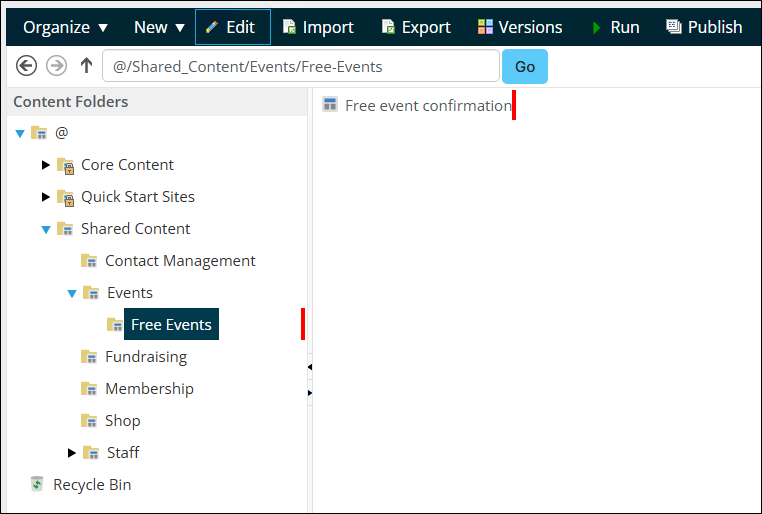Click the Go button

pyautogui.click(x=525, y=66)
